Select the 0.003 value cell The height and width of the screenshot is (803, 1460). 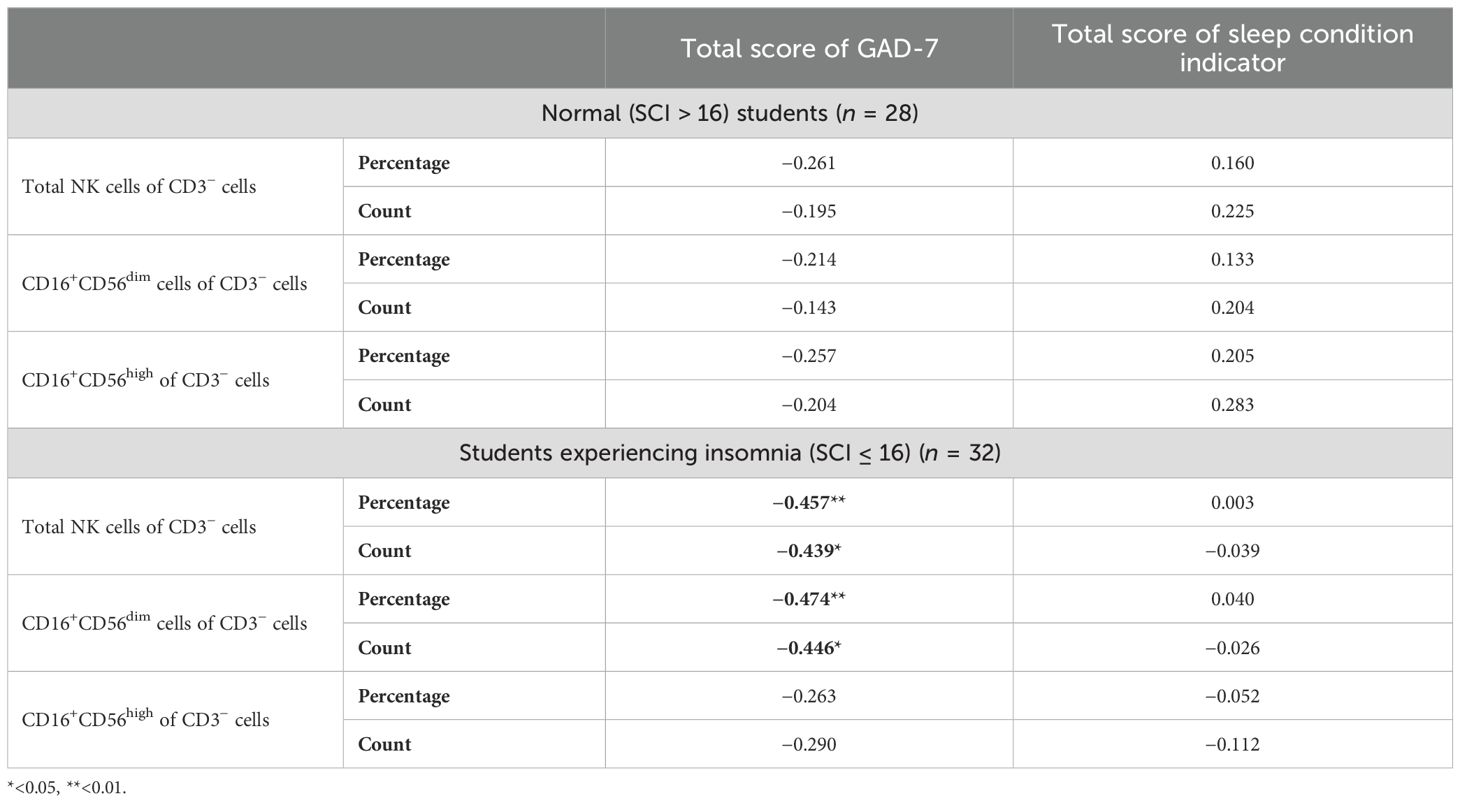click(x=1232, y=502)
